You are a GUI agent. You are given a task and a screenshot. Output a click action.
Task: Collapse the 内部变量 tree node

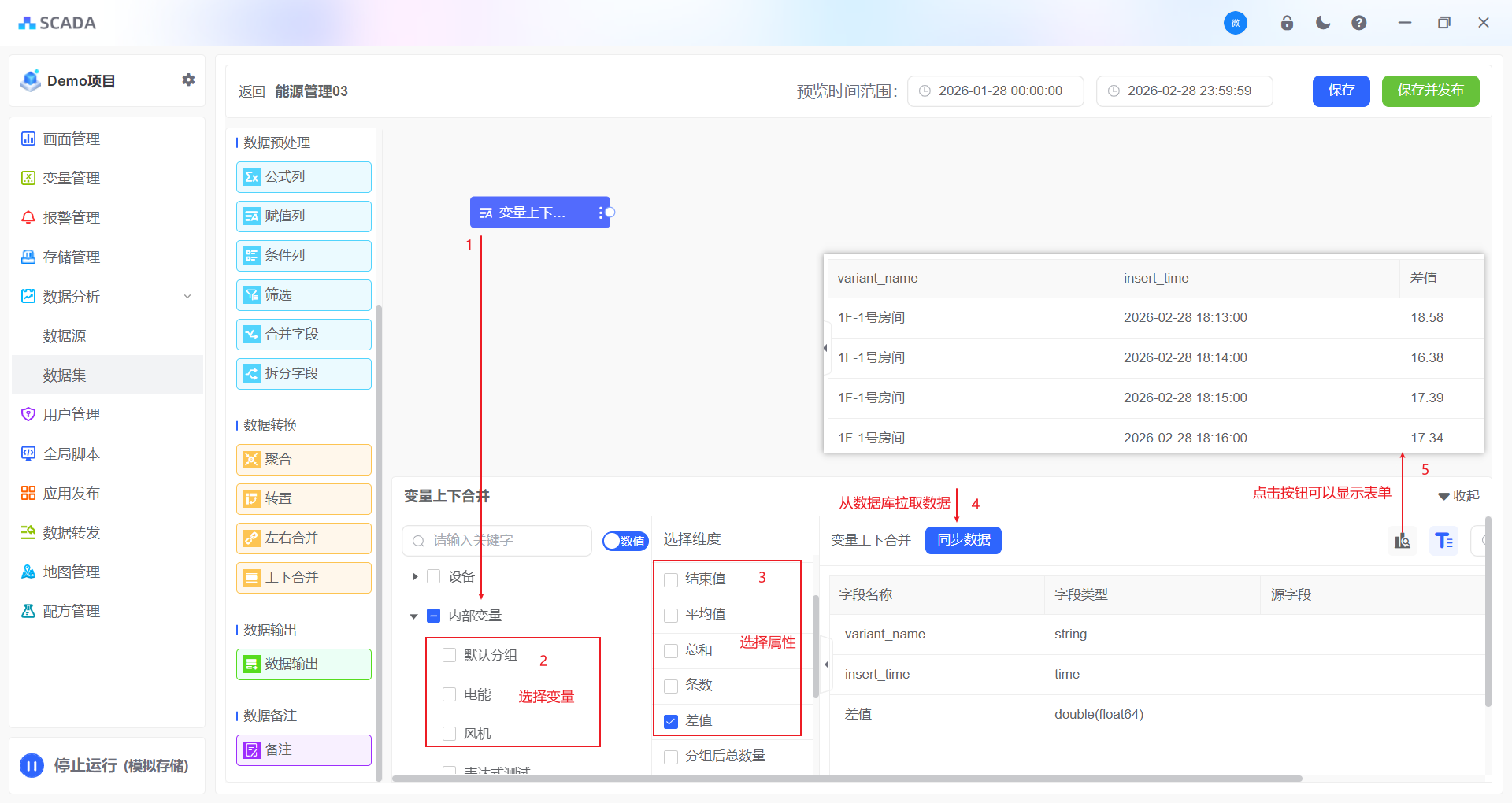(x=415, y=616)
